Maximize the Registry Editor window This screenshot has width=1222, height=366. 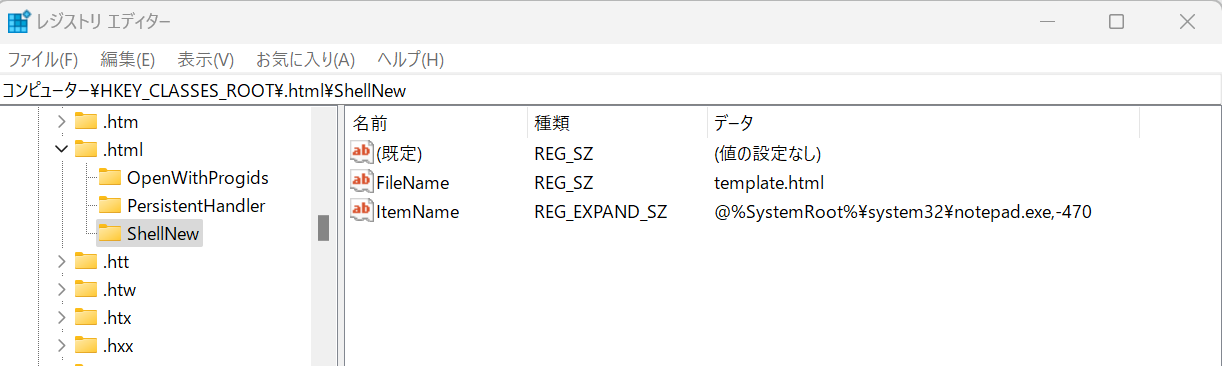pos(1117,21)
